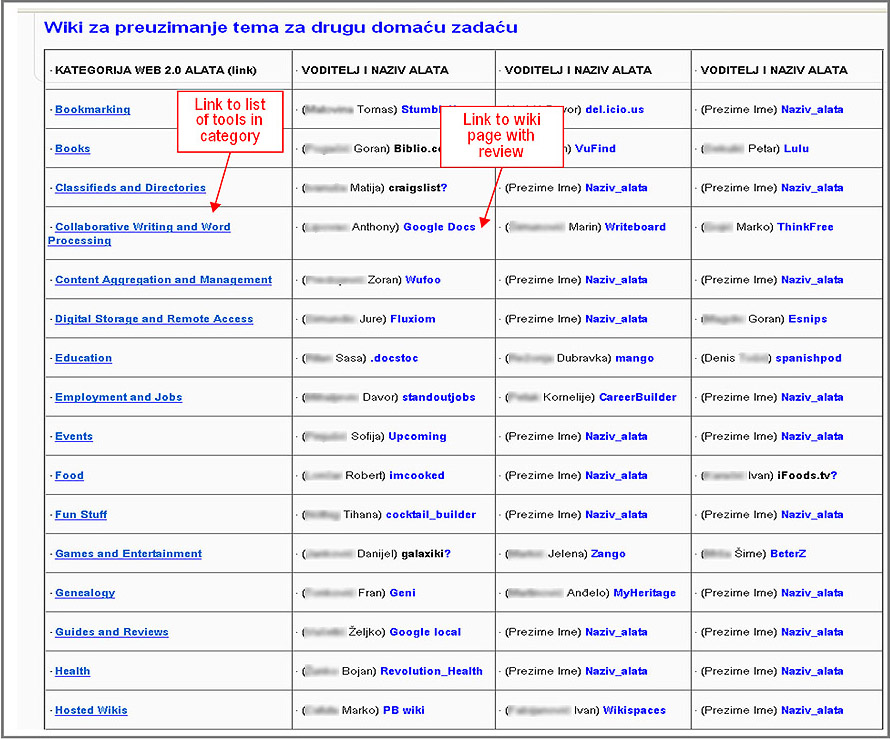The height and width of the screenshot is (739, 890).
Task: Open the Hosted Wikis category
Action: tap(91, 711)
